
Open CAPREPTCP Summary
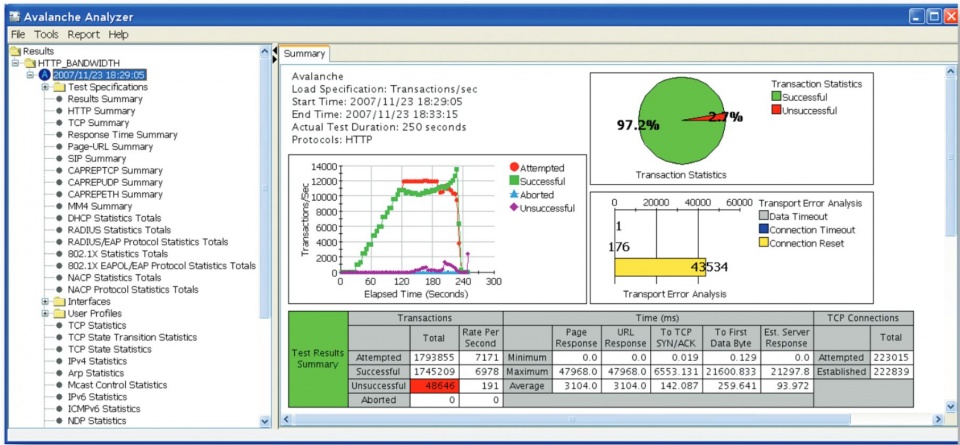pos(115,170)
